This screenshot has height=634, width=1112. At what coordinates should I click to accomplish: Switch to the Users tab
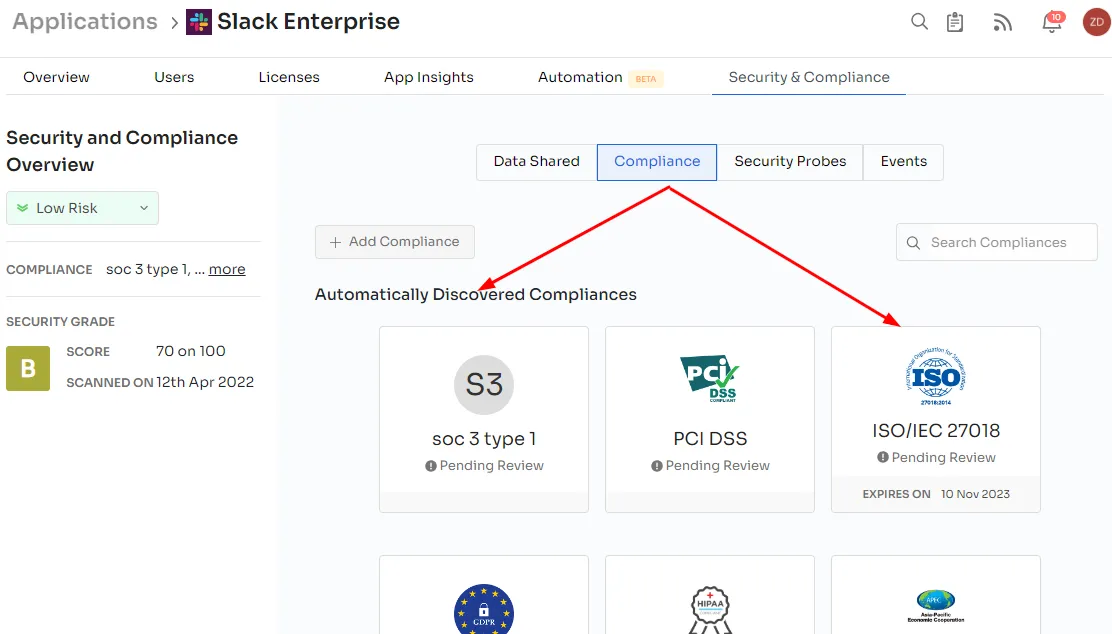(x=174, y=77)
